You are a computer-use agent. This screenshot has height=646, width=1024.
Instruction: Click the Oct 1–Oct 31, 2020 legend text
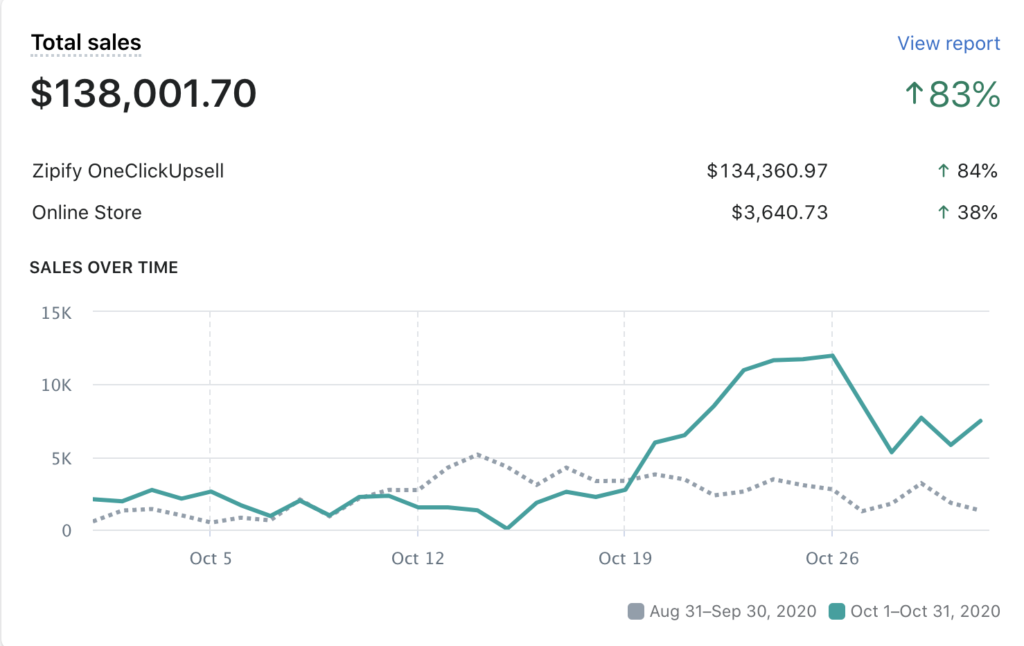[925, 611]
